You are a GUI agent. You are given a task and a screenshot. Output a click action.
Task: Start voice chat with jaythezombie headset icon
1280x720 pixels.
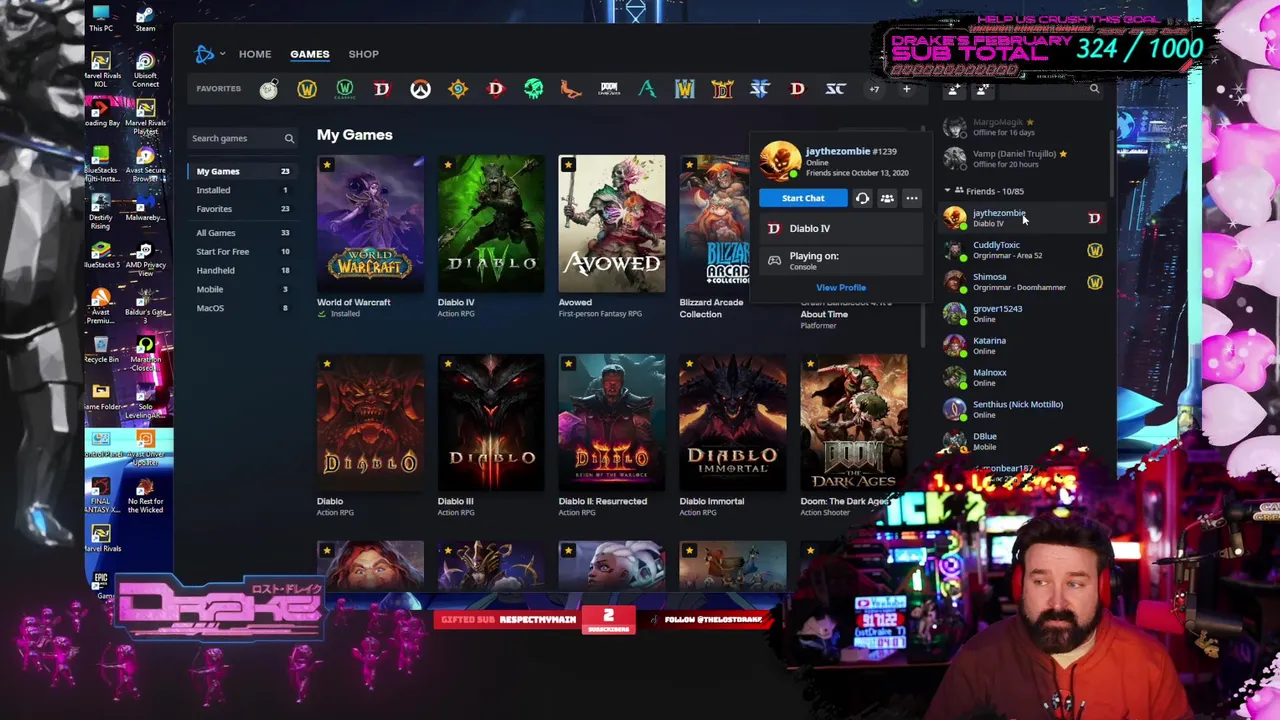click(862, 198)
